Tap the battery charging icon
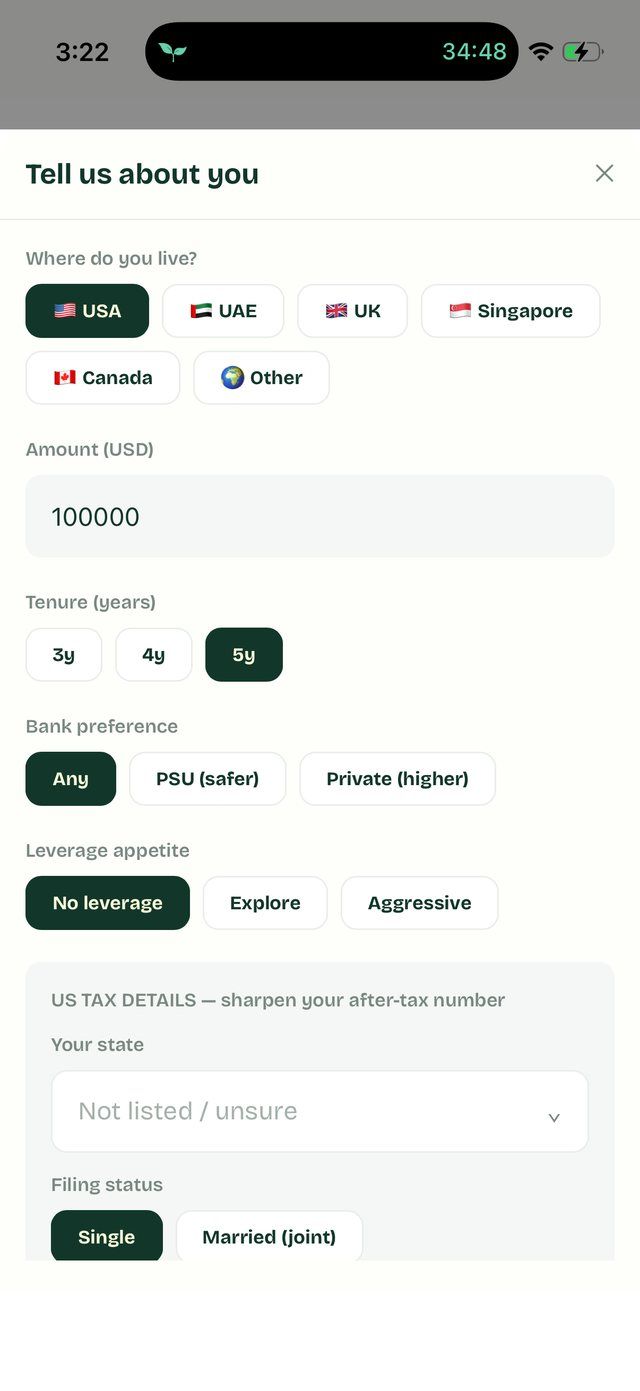The image size is (640, 1391). coord(582,51)
